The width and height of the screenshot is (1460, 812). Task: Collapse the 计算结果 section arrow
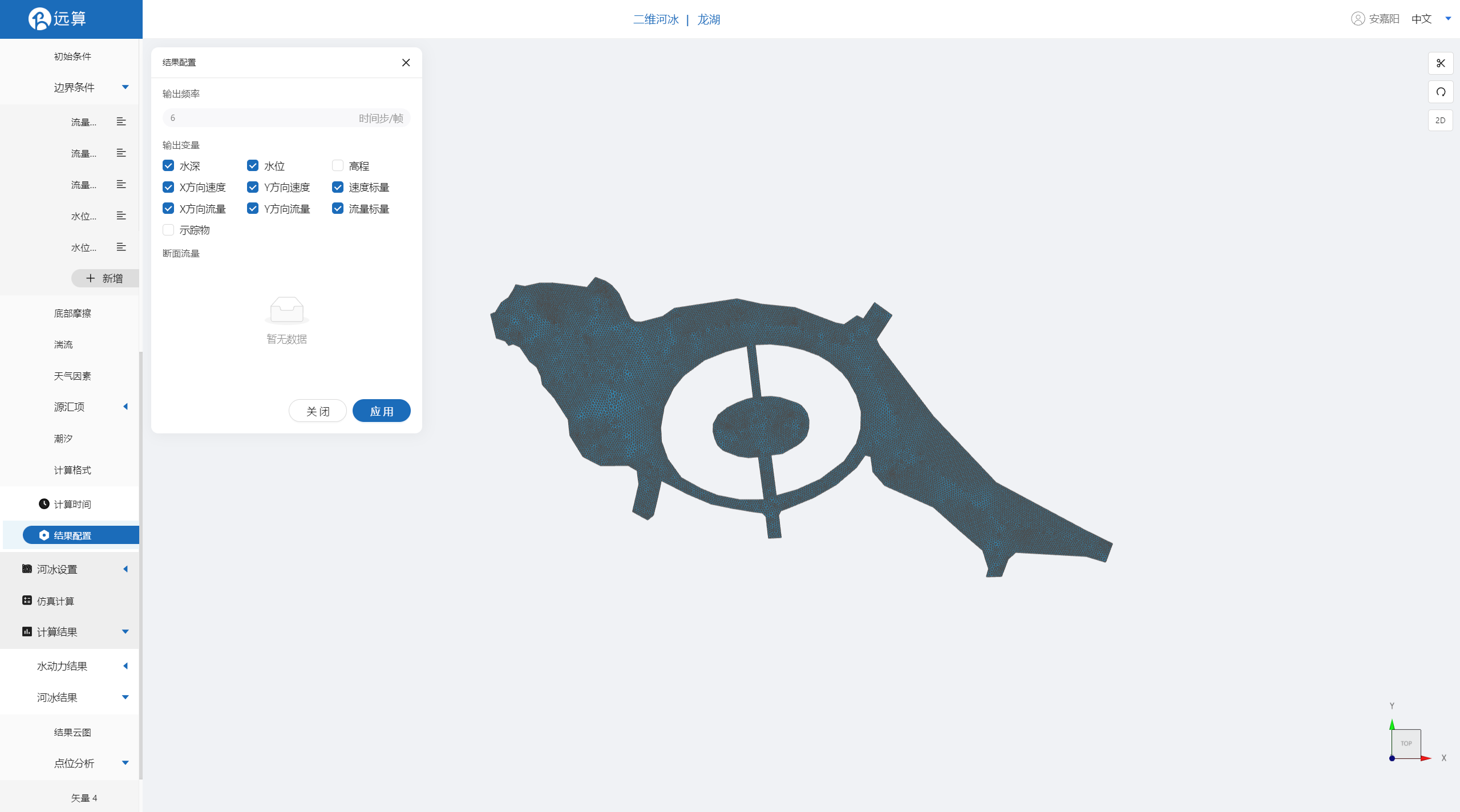(126, 632)
